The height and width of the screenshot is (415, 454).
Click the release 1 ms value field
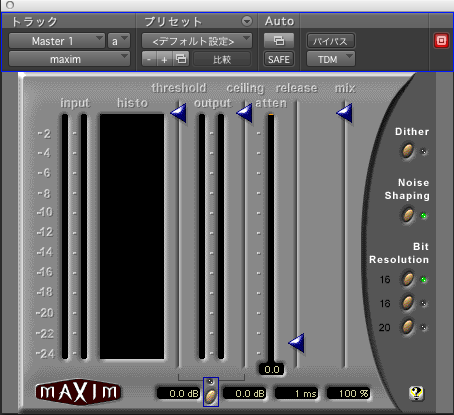pyautogui.click(x=296, y=393)
